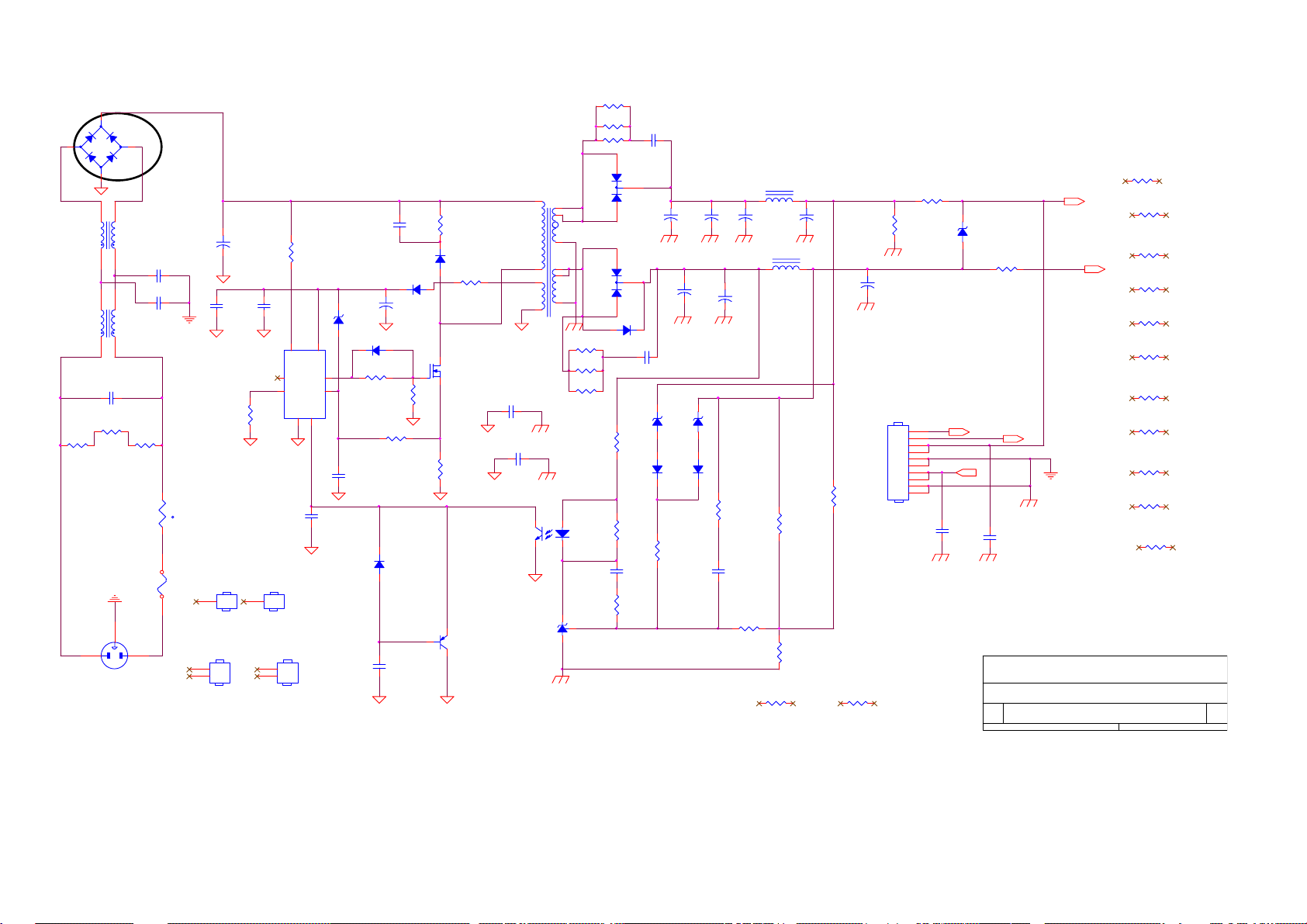Click the zener diode between the two output rails
Viewport: 1307px width, 924px height.
click(x=963, y=231)
